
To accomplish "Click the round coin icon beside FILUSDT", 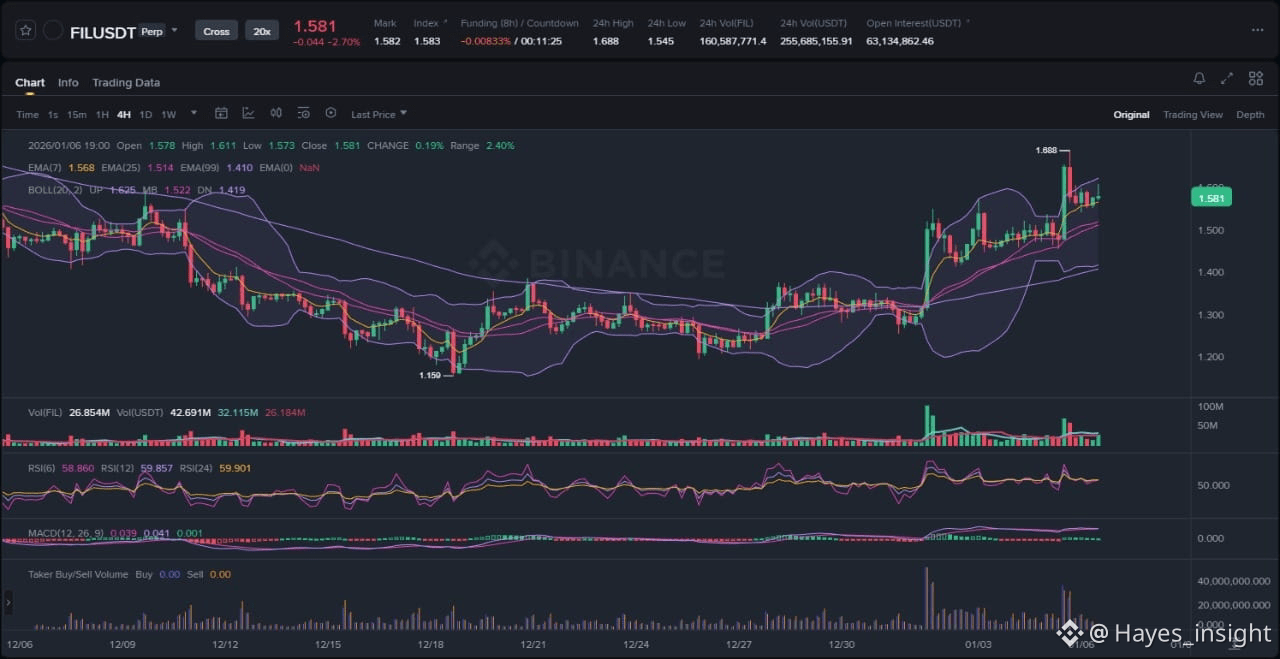I will point(53,31).
